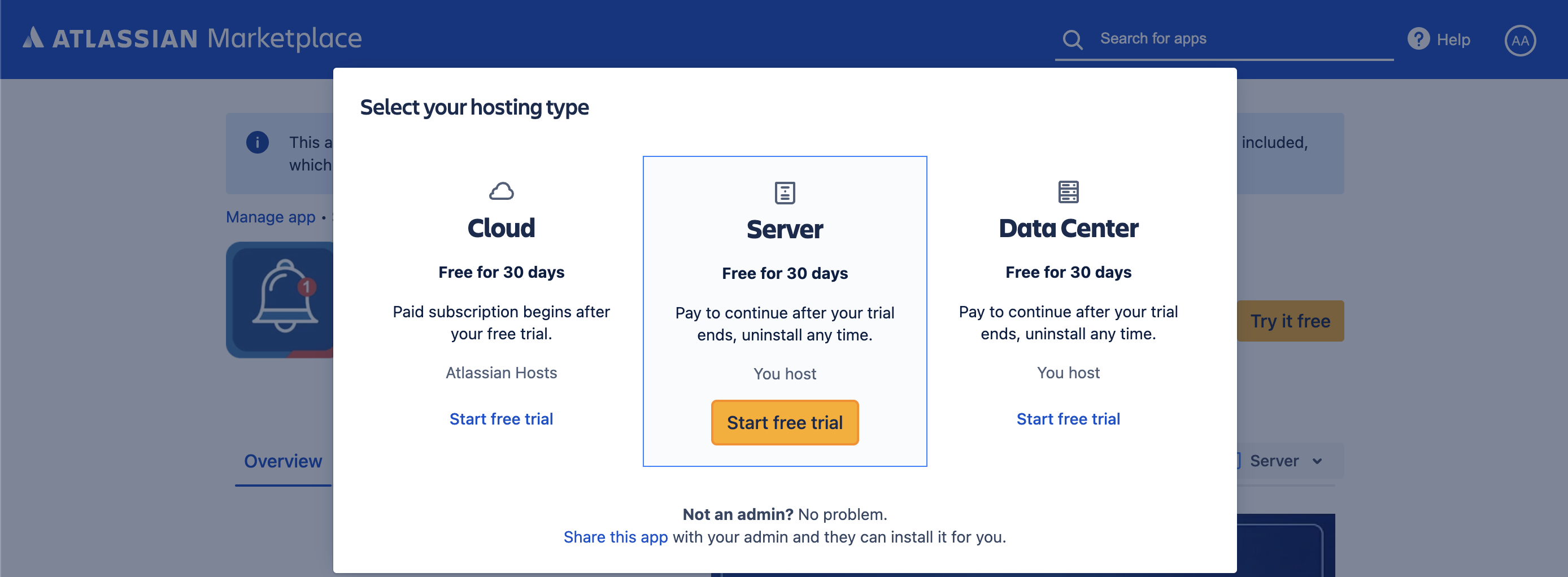Open Help via the question mark icon

tap(1418, 38)
